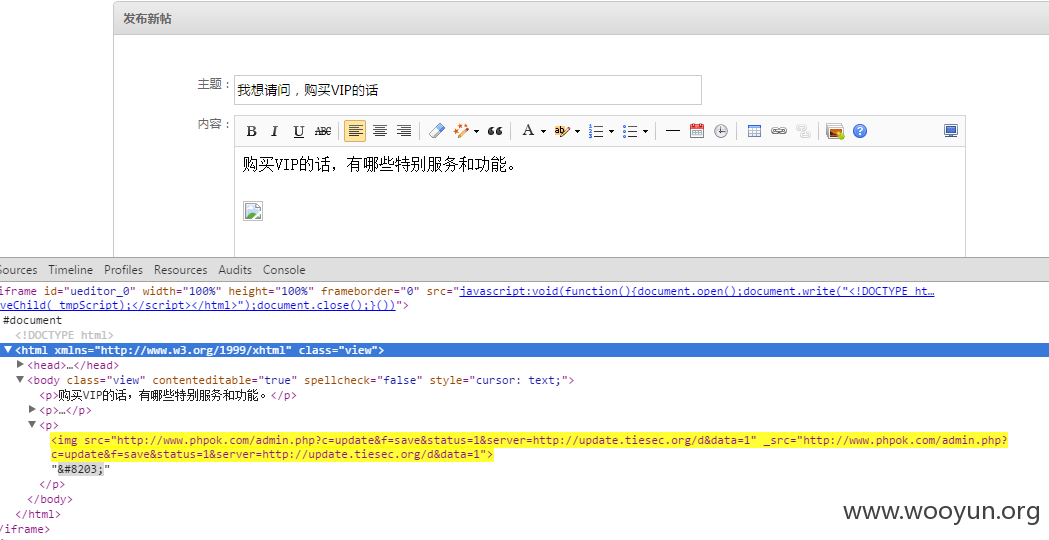Viewport: 1049px width, 540px height.
Task: Insert the current time
Action: 721,131
